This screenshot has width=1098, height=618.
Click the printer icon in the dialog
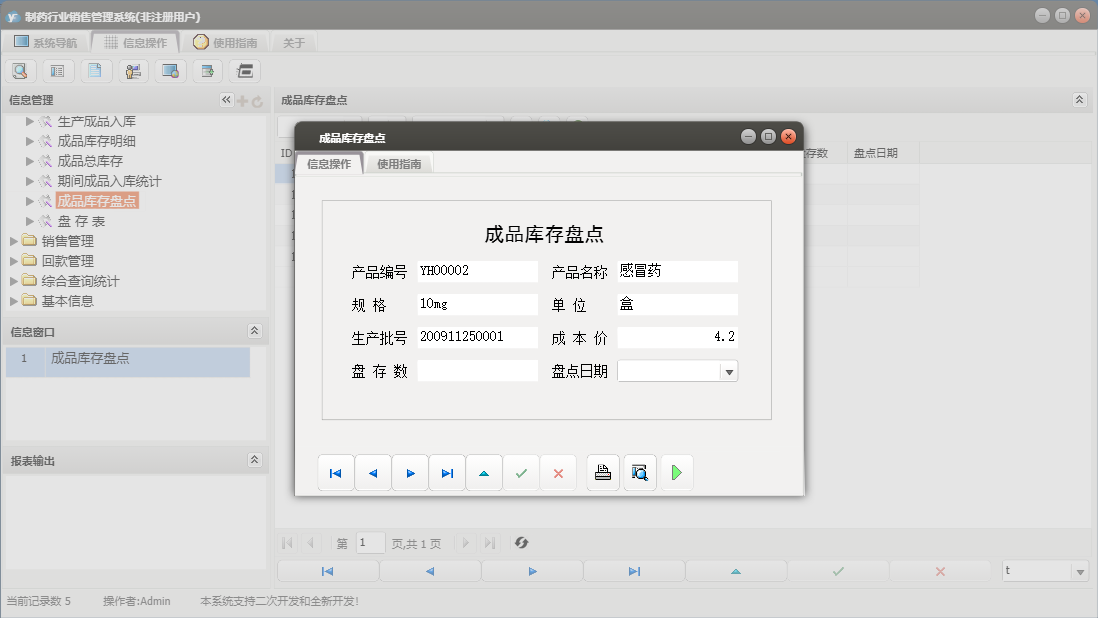602,473
